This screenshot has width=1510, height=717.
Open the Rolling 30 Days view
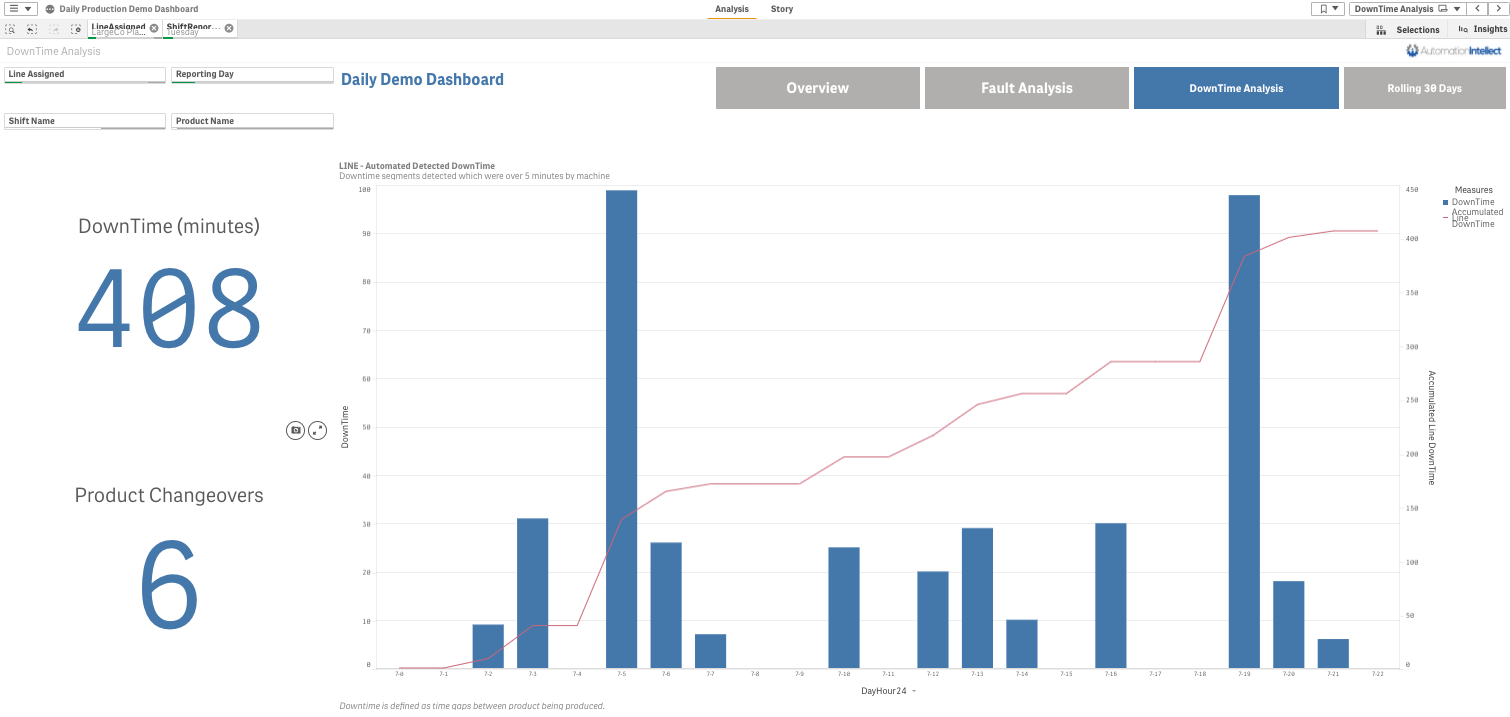coord(1423,88)
